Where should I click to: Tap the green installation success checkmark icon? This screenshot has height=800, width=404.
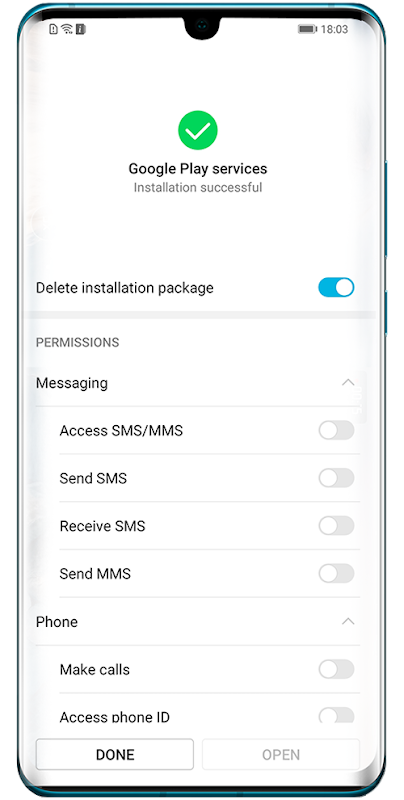tap(197, 131)
